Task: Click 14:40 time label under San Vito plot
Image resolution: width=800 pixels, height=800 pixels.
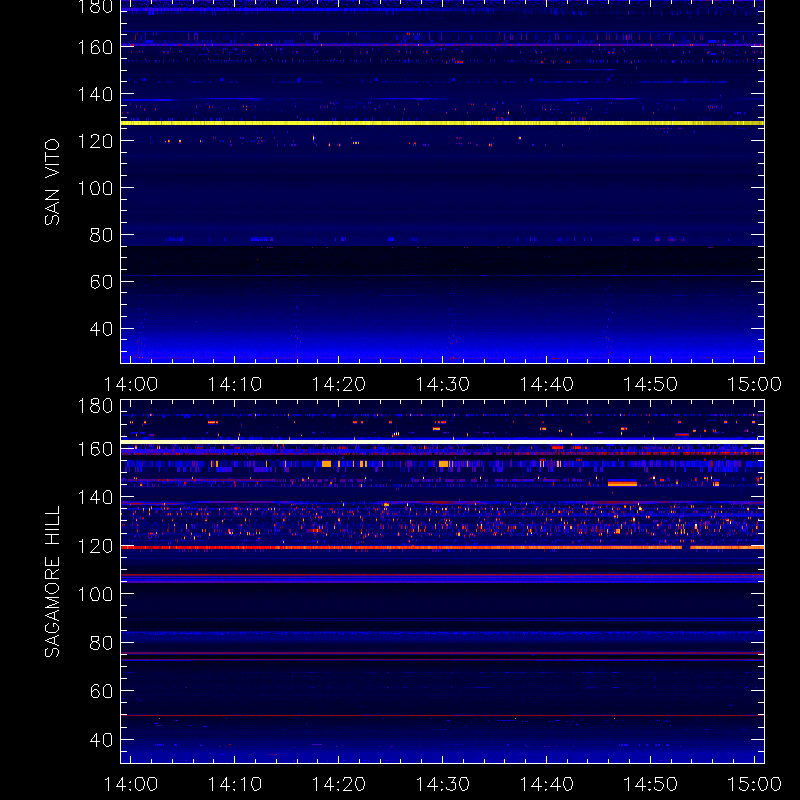Action: pyautogui.click(x=546, y=384)
